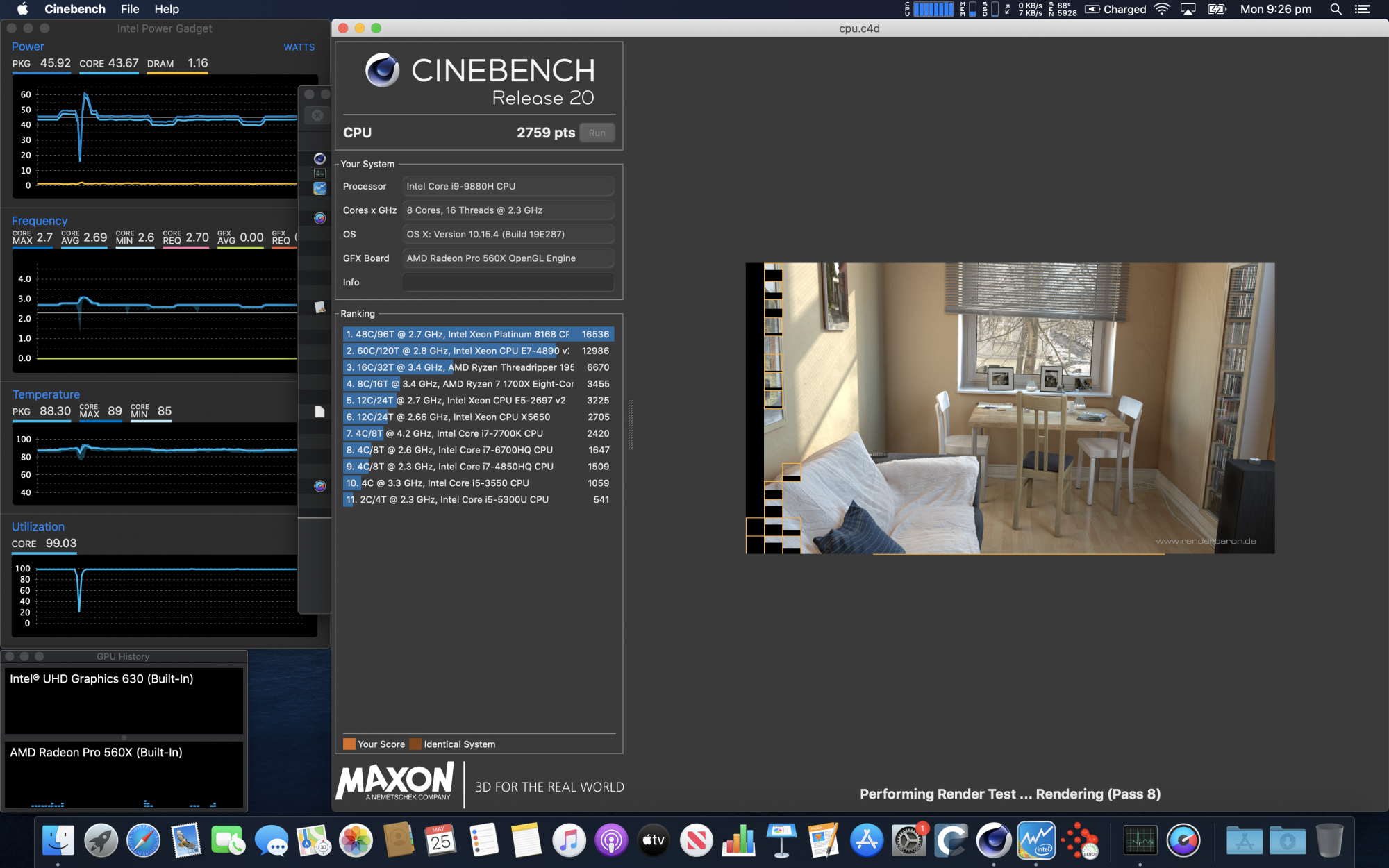Viewport: 1389px width, 868px height.
Task: Click the CPU usage meter in menu bar
Action: click(929, 9)
